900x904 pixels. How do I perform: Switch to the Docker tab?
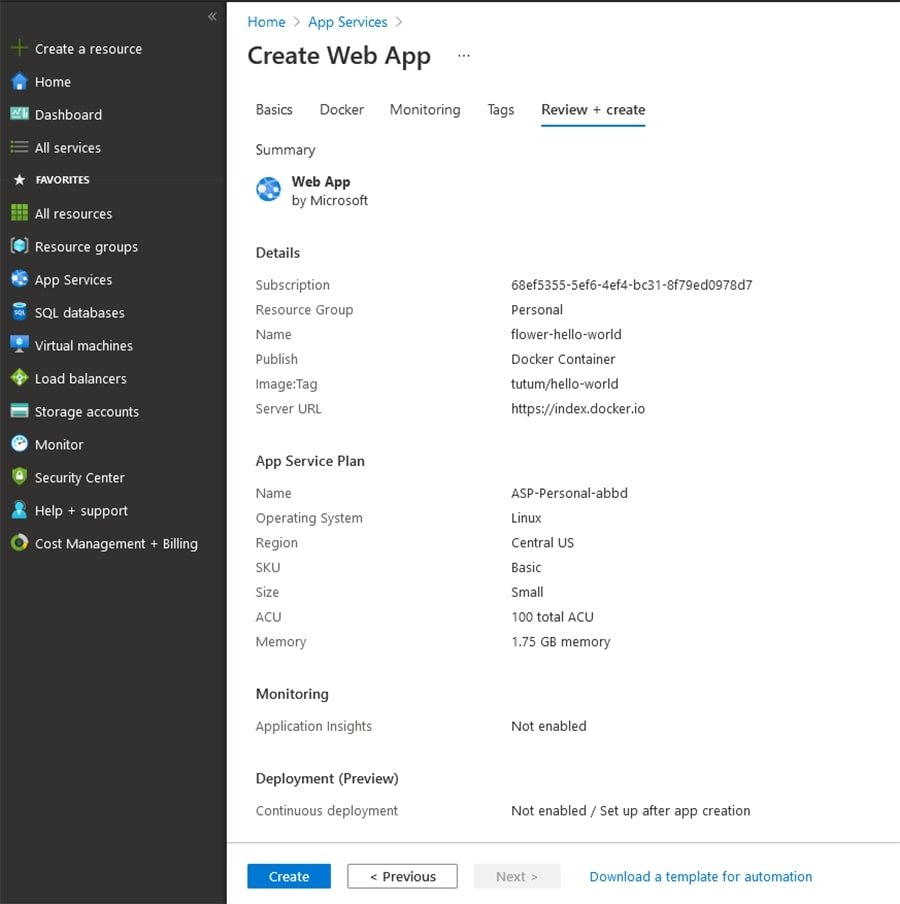pyautogui.click(x=341, y=110)
